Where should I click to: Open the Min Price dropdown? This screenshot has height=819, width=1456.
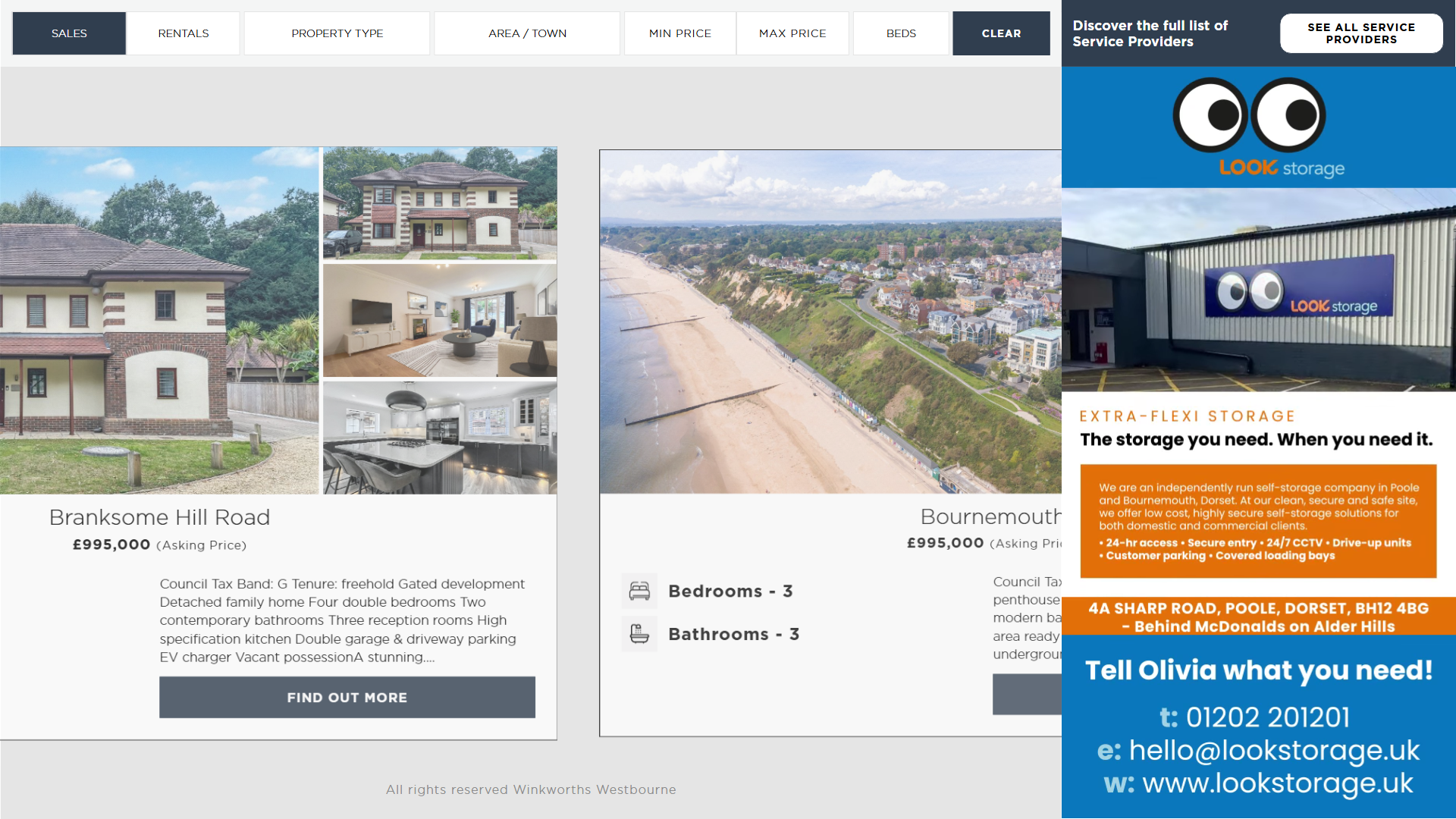680,33
